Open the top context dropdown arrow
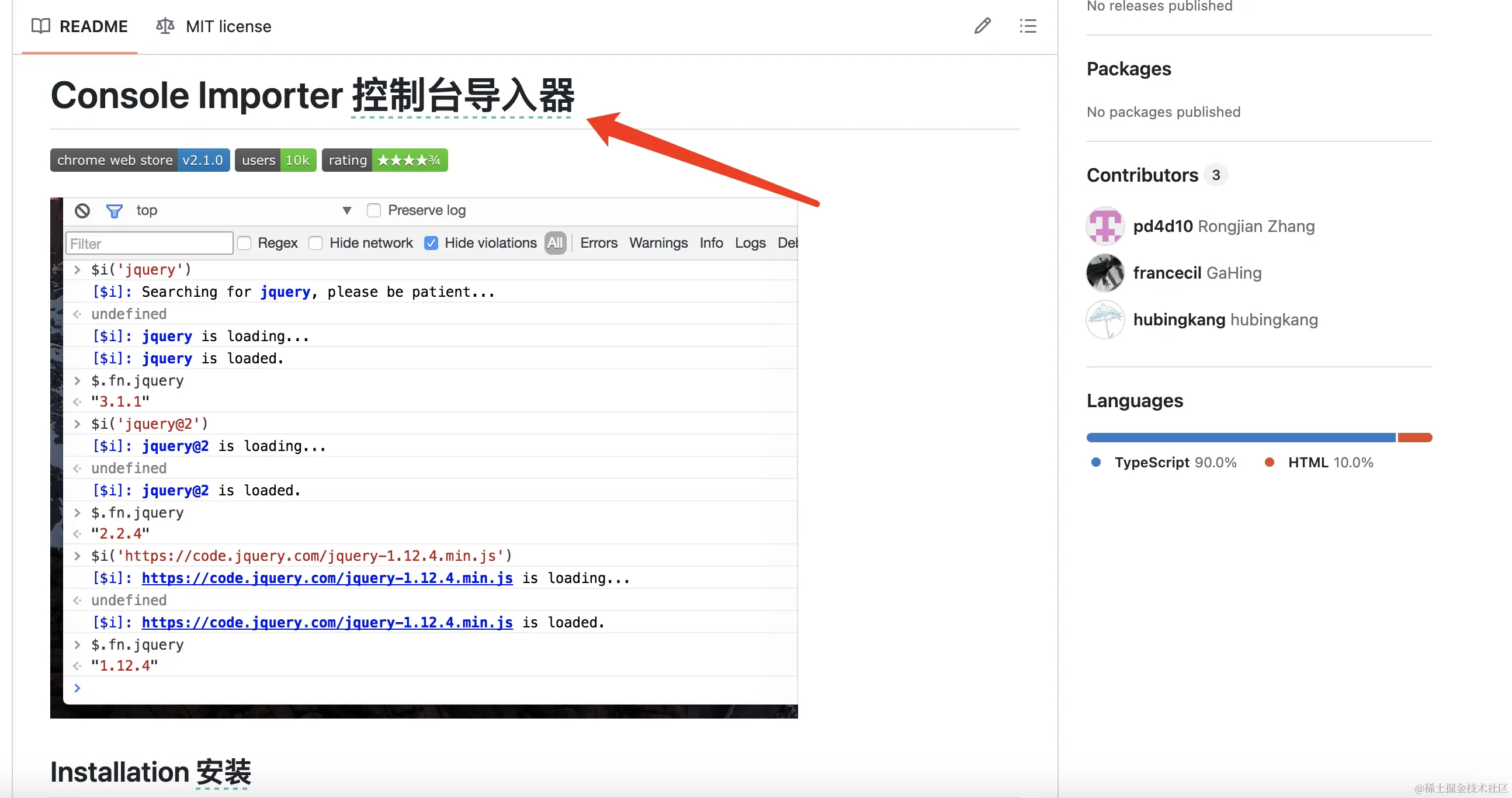Viewport: 1512px width, 798px height. (x=347, y=211)
